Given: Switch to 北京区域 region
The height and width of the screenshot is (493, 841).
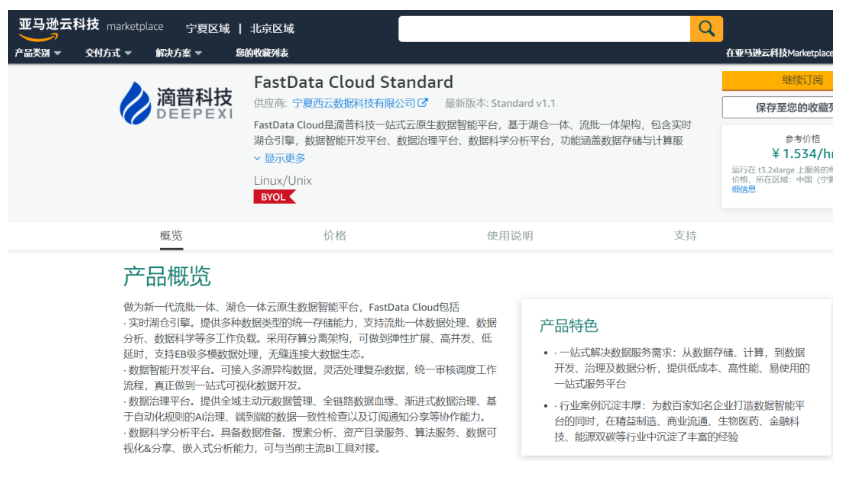Looking at the screenshot, I should 272,28.
